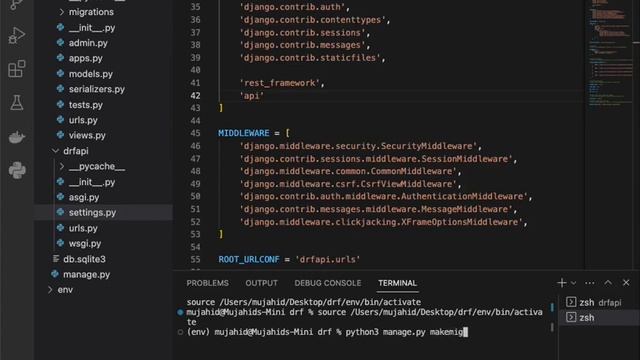The image size is (640, 360).
Task: Switch to the PROBLEMS tab
Action: pyautogui.click(x=207, y=283)
